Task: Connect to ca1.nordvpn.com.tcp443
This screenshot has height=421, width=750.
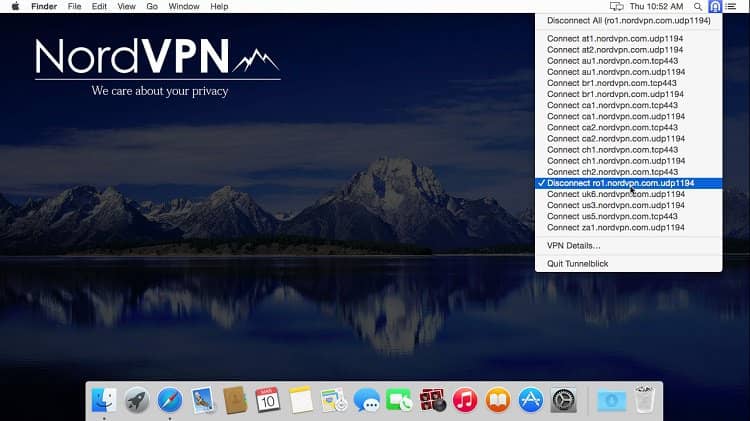Action: (x=629, y=105)
